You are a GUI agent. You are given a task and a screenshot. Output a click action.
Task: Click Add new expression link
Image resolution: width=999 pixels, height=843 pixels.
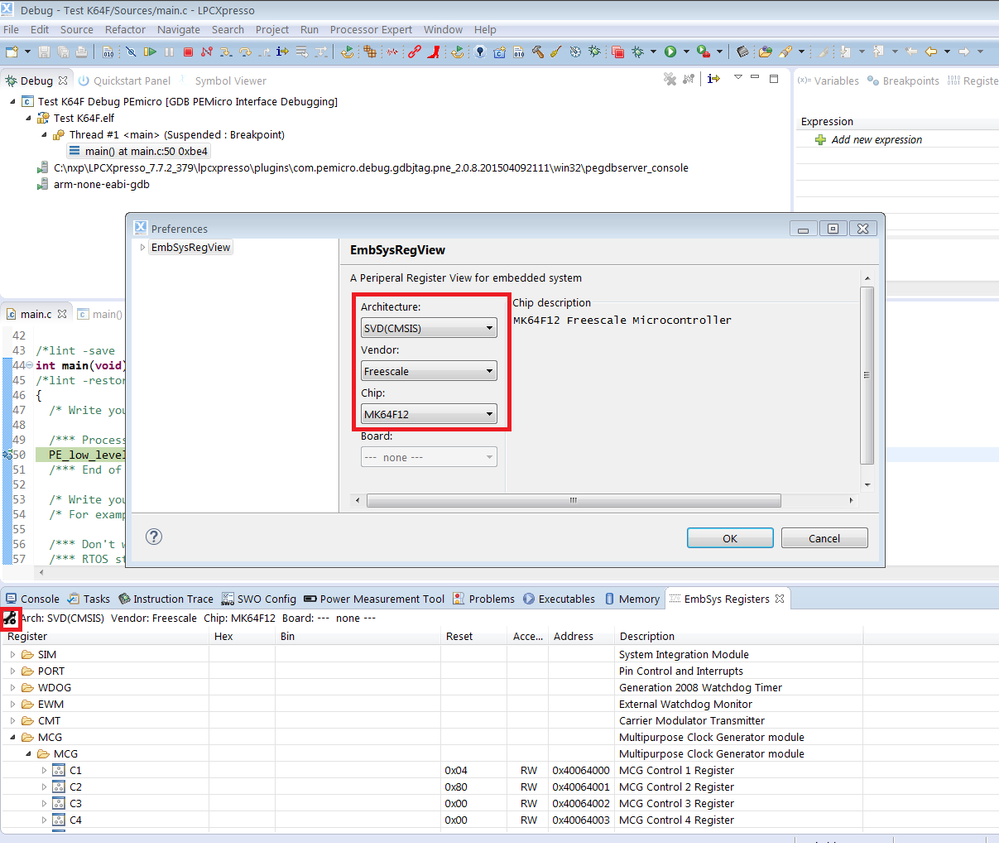[876, 140]
